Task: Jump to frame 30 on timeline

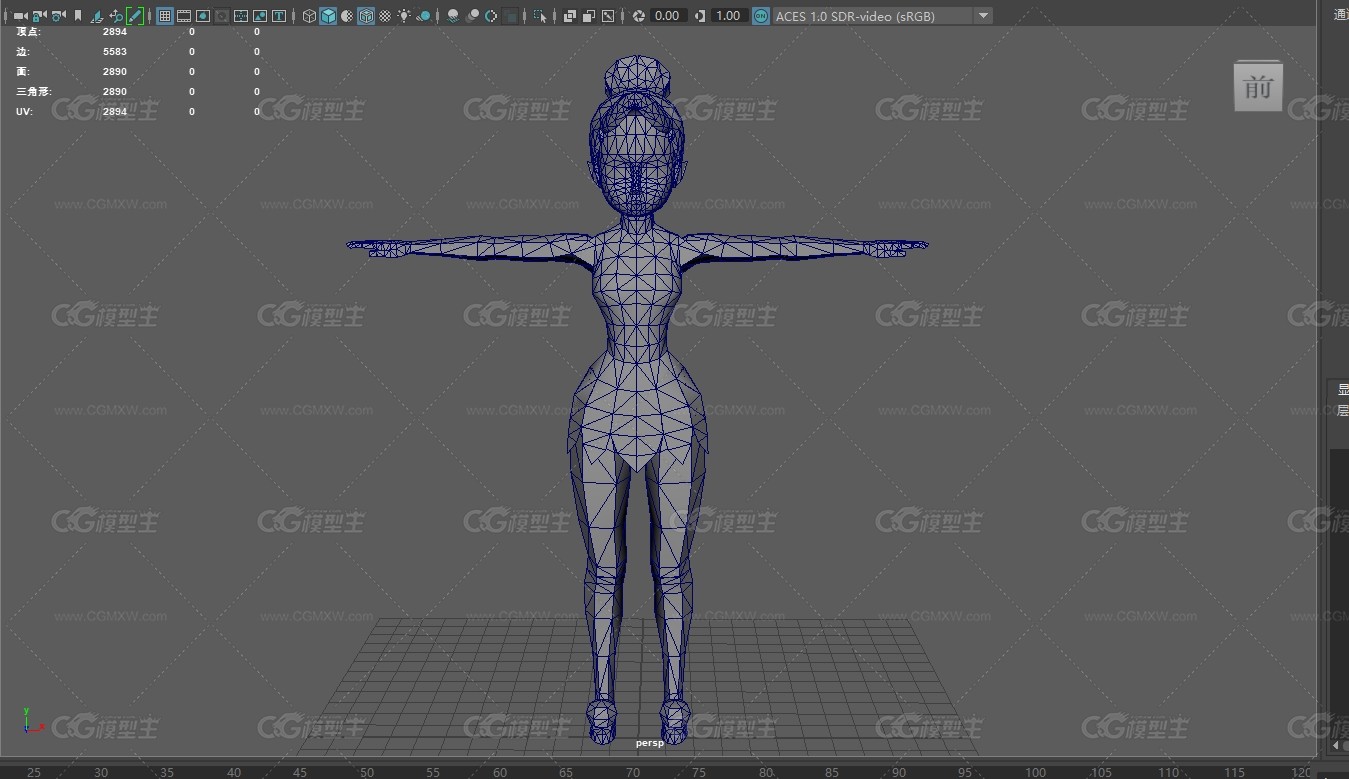Action: (101, 772)
